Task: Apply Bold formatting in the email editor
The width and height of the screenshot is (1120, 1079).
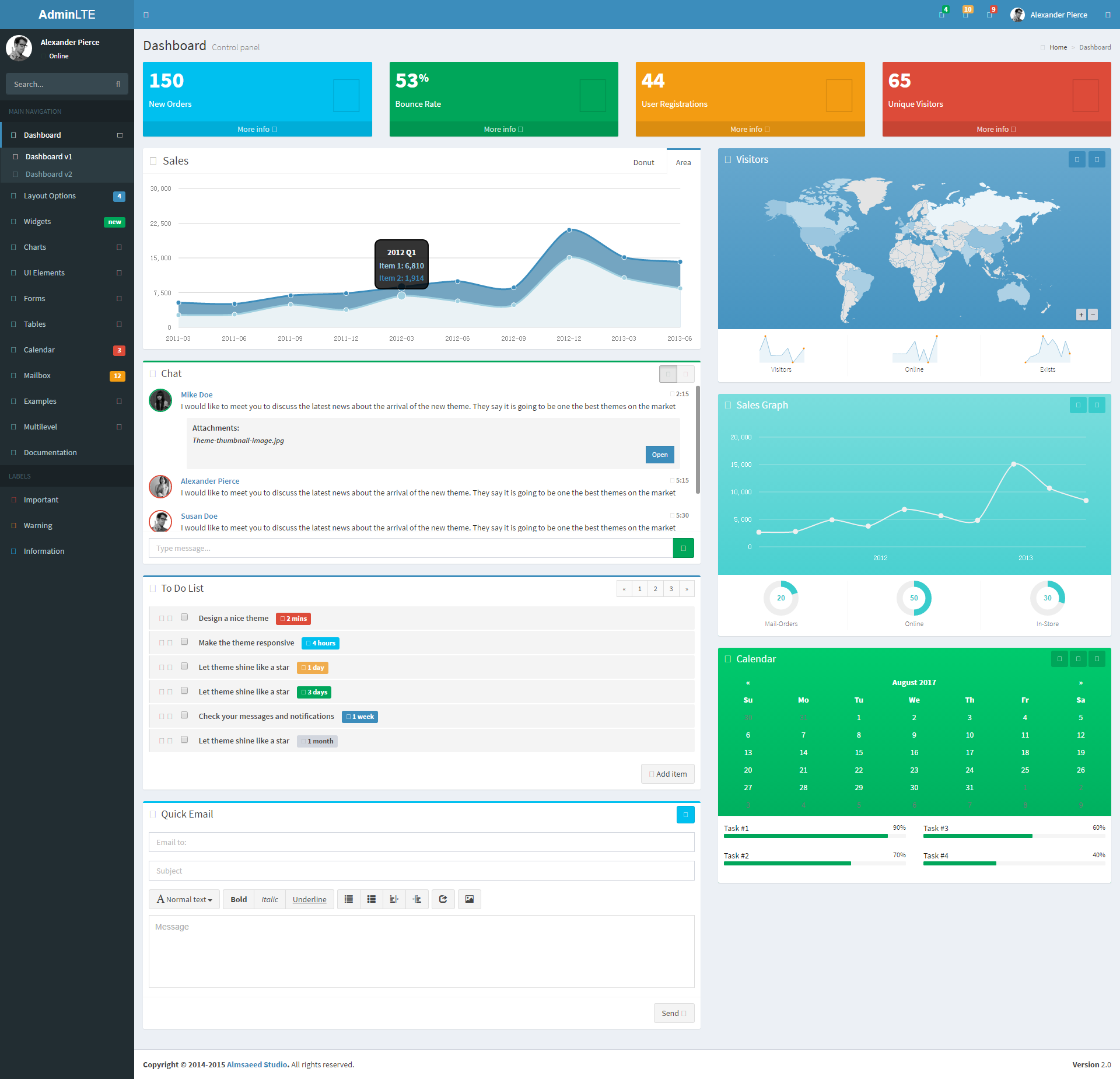Action: [x=239, y=899]
